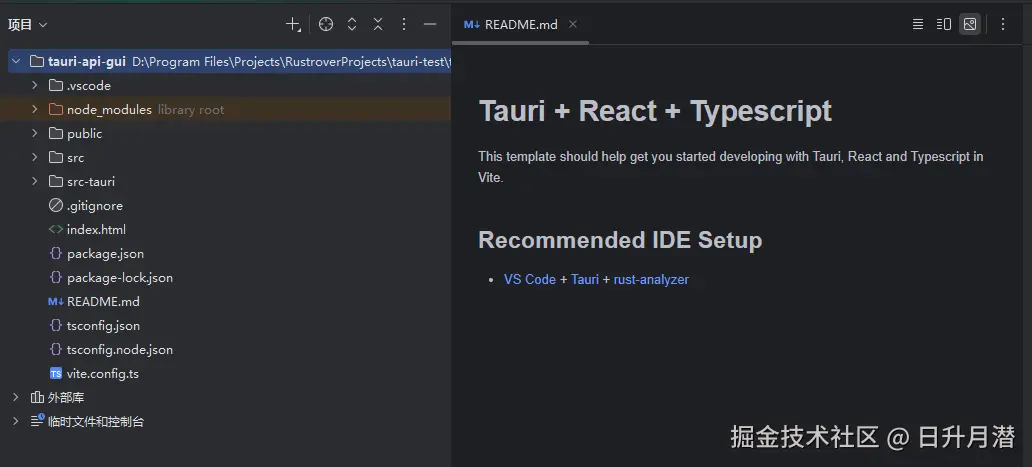Viewport: 1032px width, 467px height.
Task: Click Select Opened File crosshair icon
Action: tap(326, 24)
